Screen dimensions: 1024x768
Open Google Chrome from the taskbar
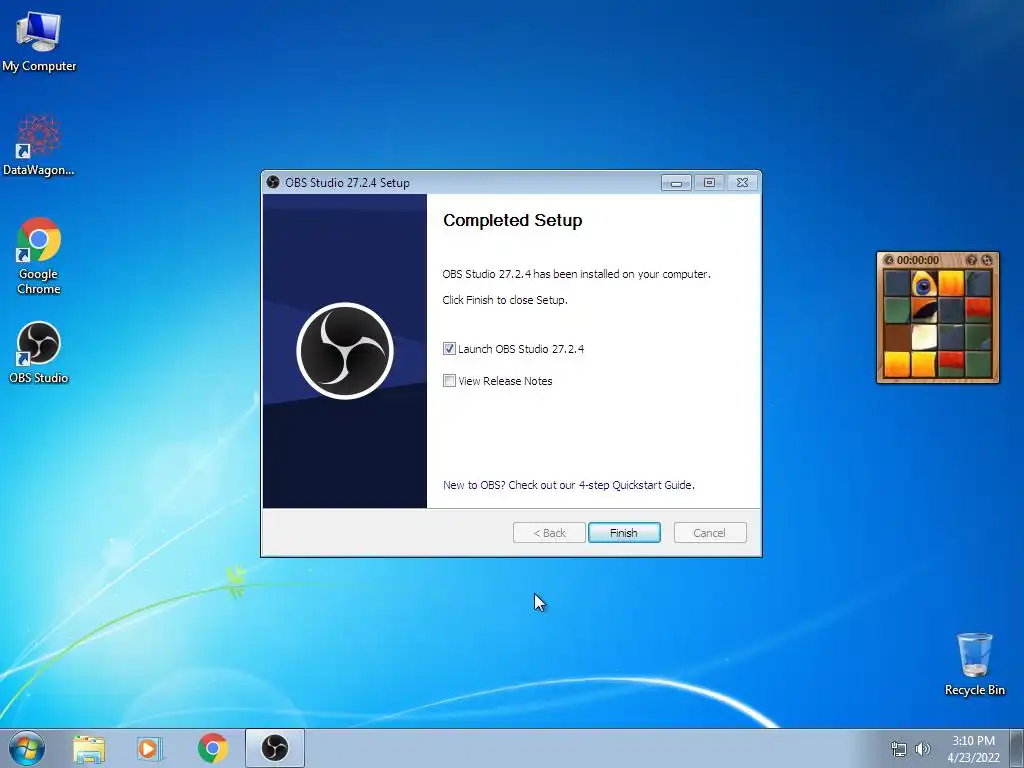[212, 748]
